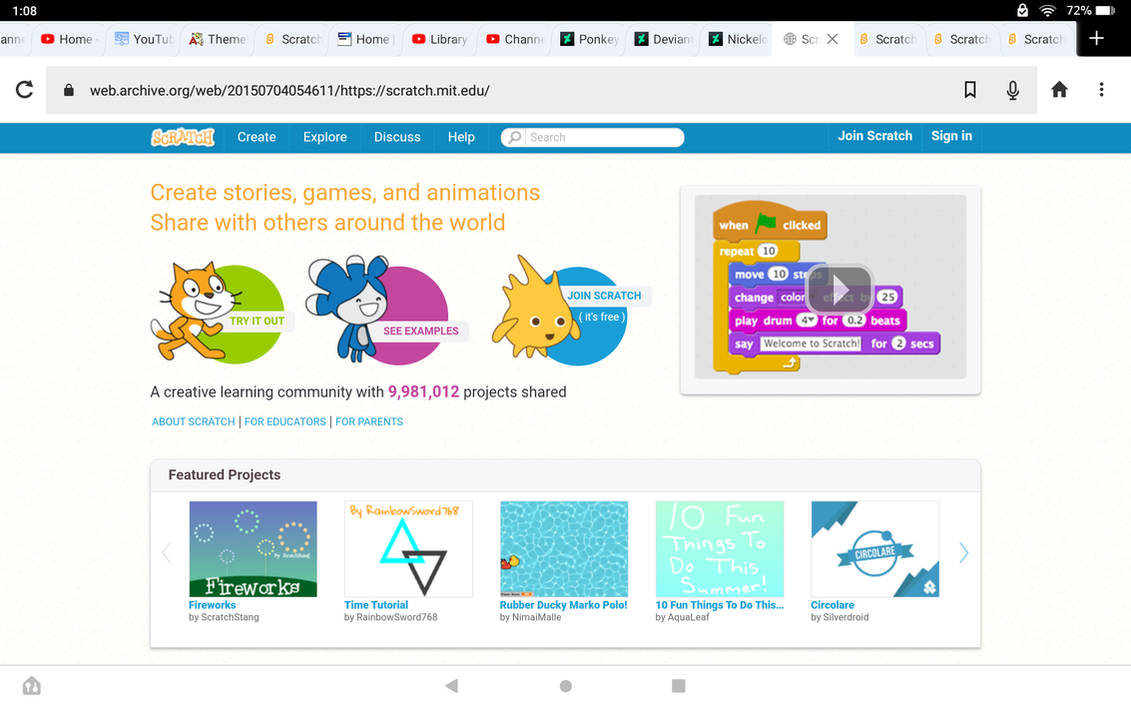Click the TRY IT OUT cat button
The width and height of the screenshot is (1131, 707).
click(218, 312)
